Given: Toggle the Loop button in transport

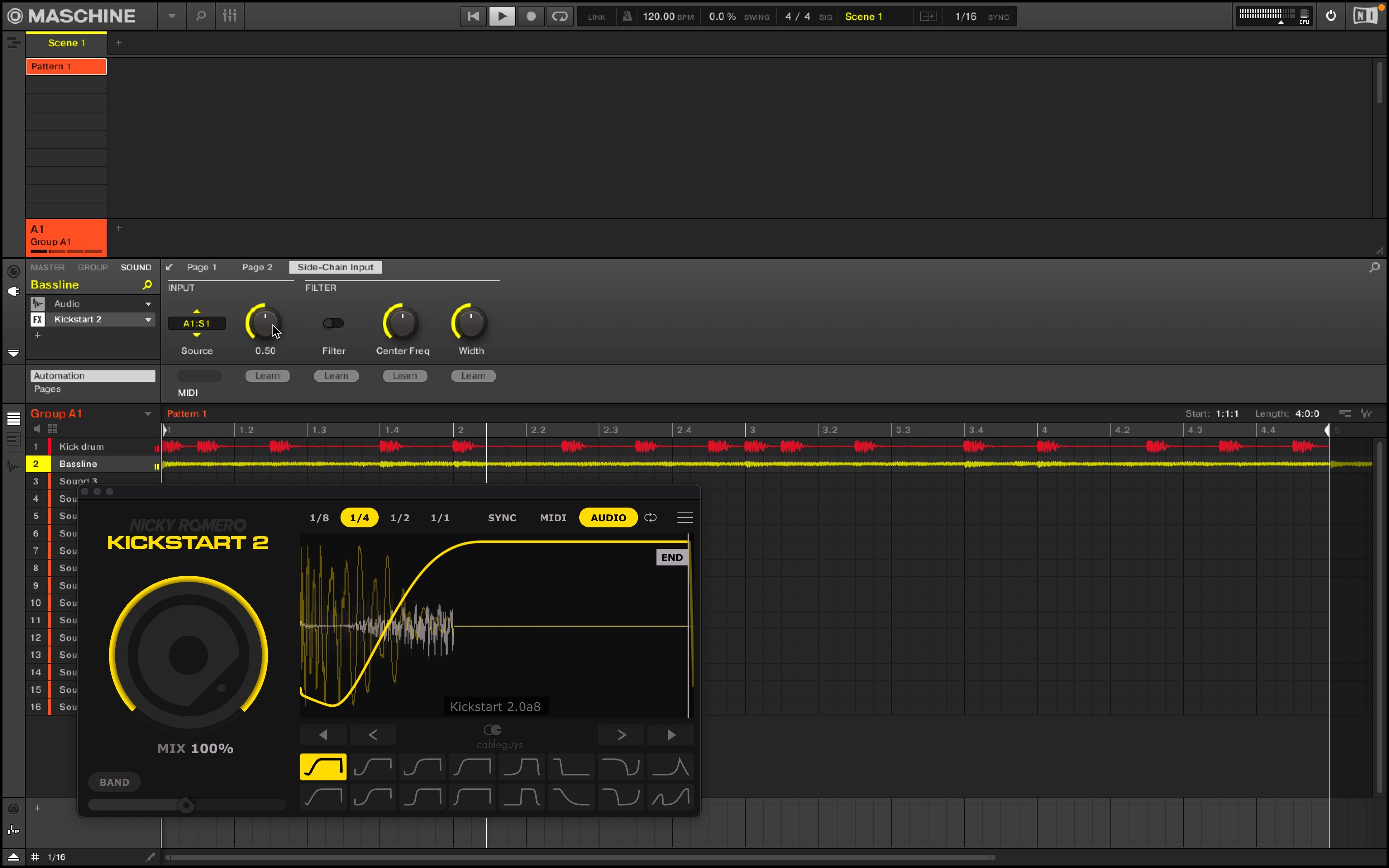Looking at the screenshot, I should coord(560,16).
